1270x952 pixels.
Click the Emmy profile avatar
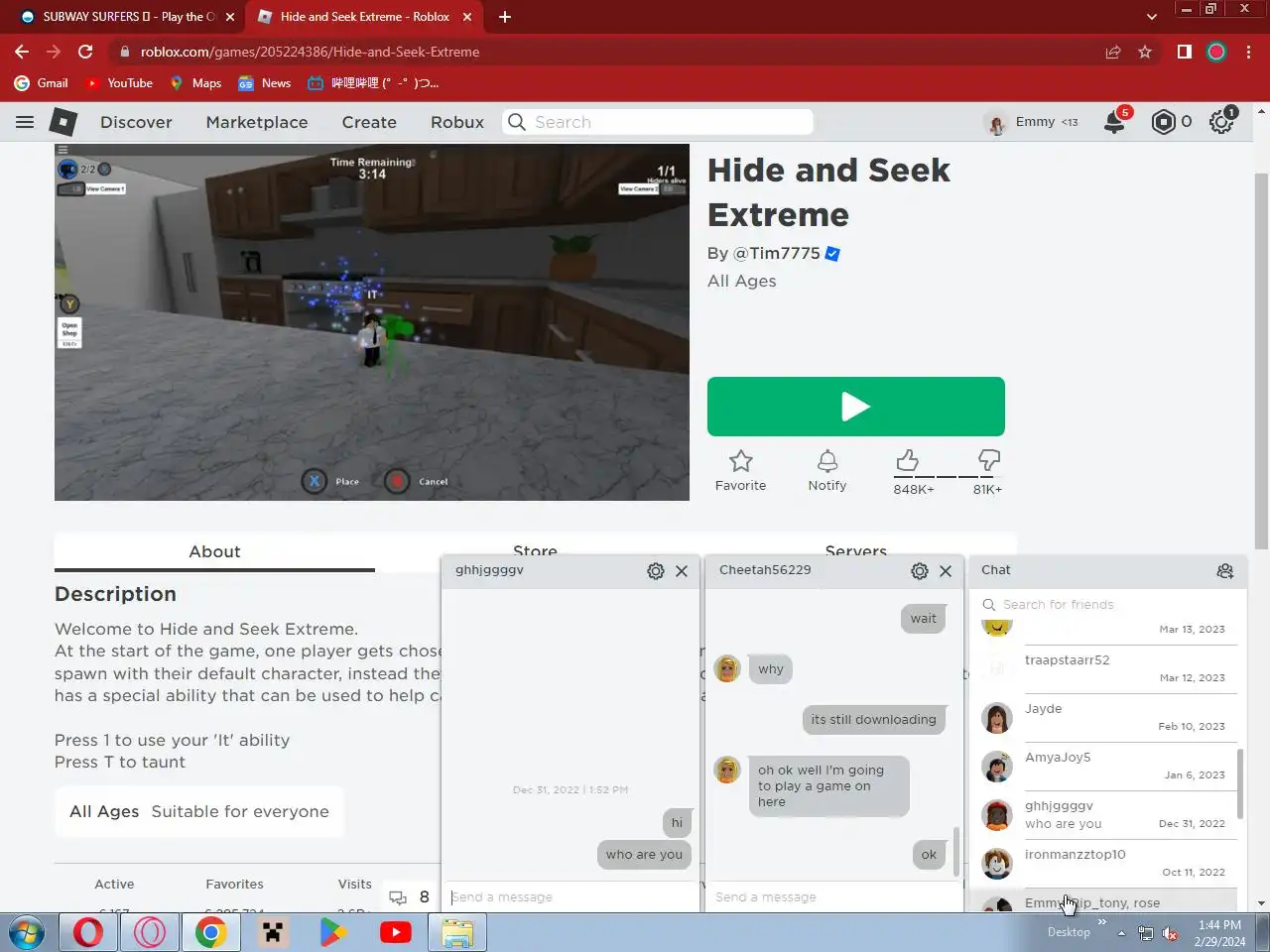pyautogui.click(x=995, y=122)
